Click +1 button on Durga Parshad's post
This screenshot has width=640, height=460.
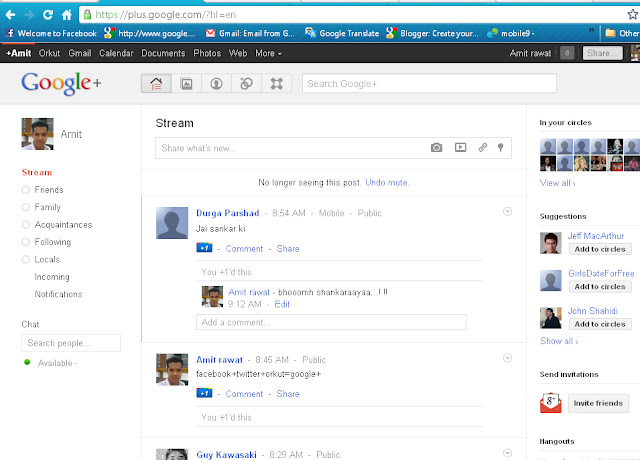pos(204,248)
